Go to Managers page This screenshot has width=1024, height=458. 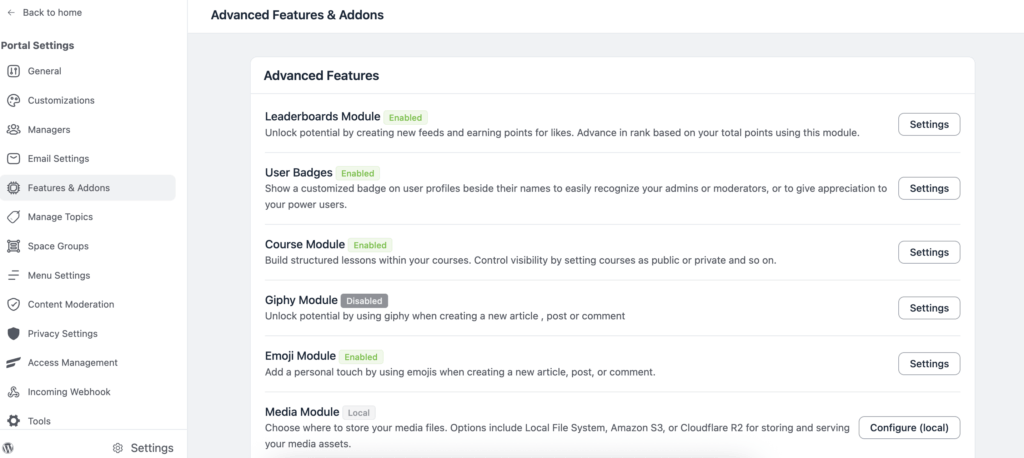88,129
